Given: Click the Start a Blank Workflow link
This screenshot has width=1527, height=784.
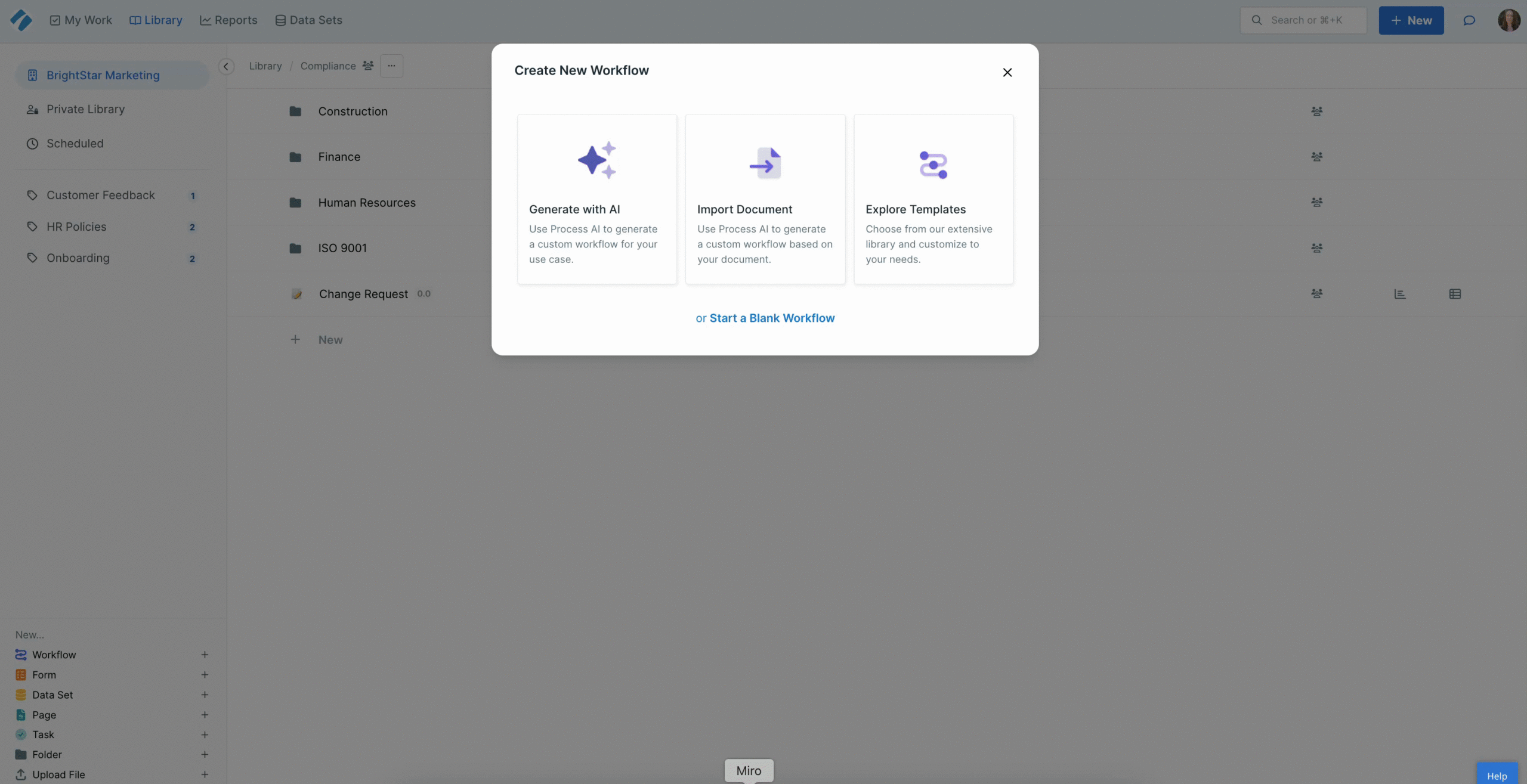Looking at the screenshot, I should 772,317.
